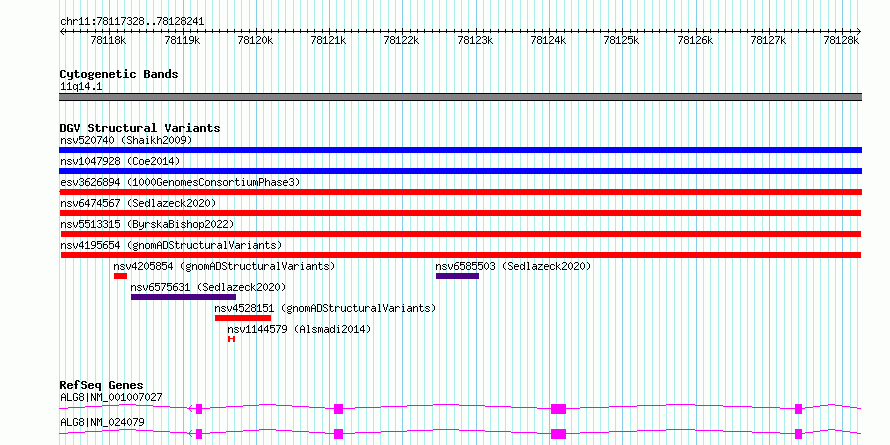Click NM_024079 exon near 78127k
890x445 pixels.
(799, 434)
